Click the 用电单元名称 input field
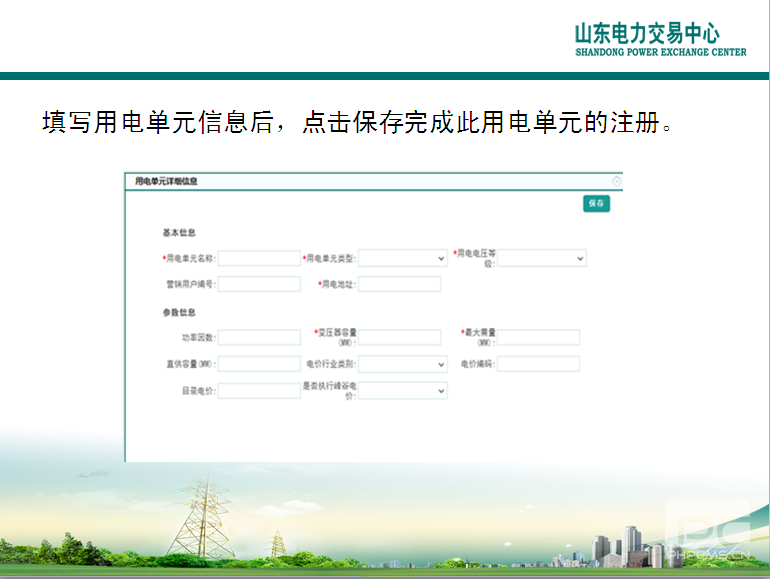 (259, 258)
